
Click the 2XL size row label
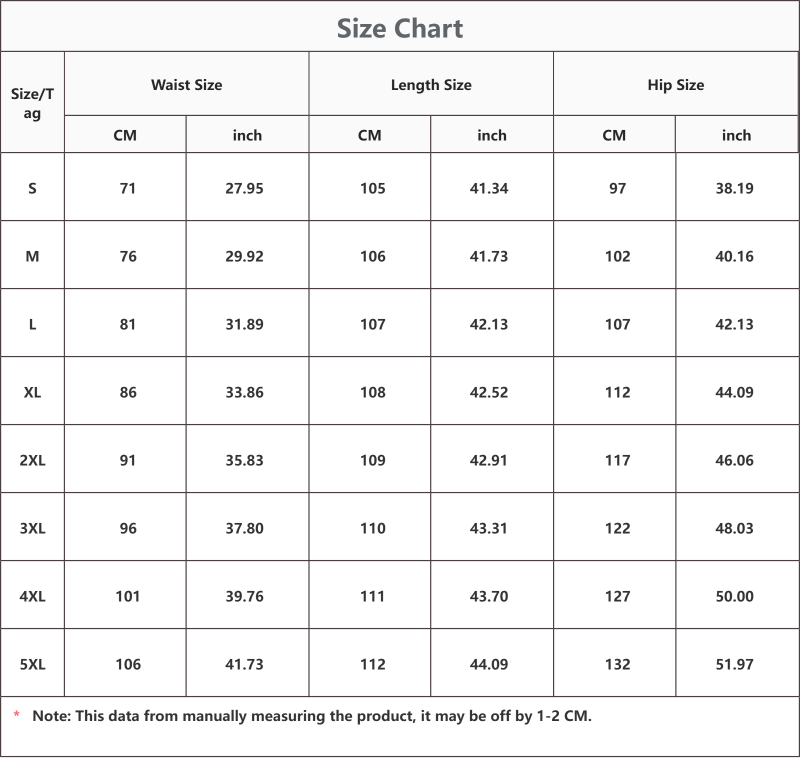coord(32,460)
